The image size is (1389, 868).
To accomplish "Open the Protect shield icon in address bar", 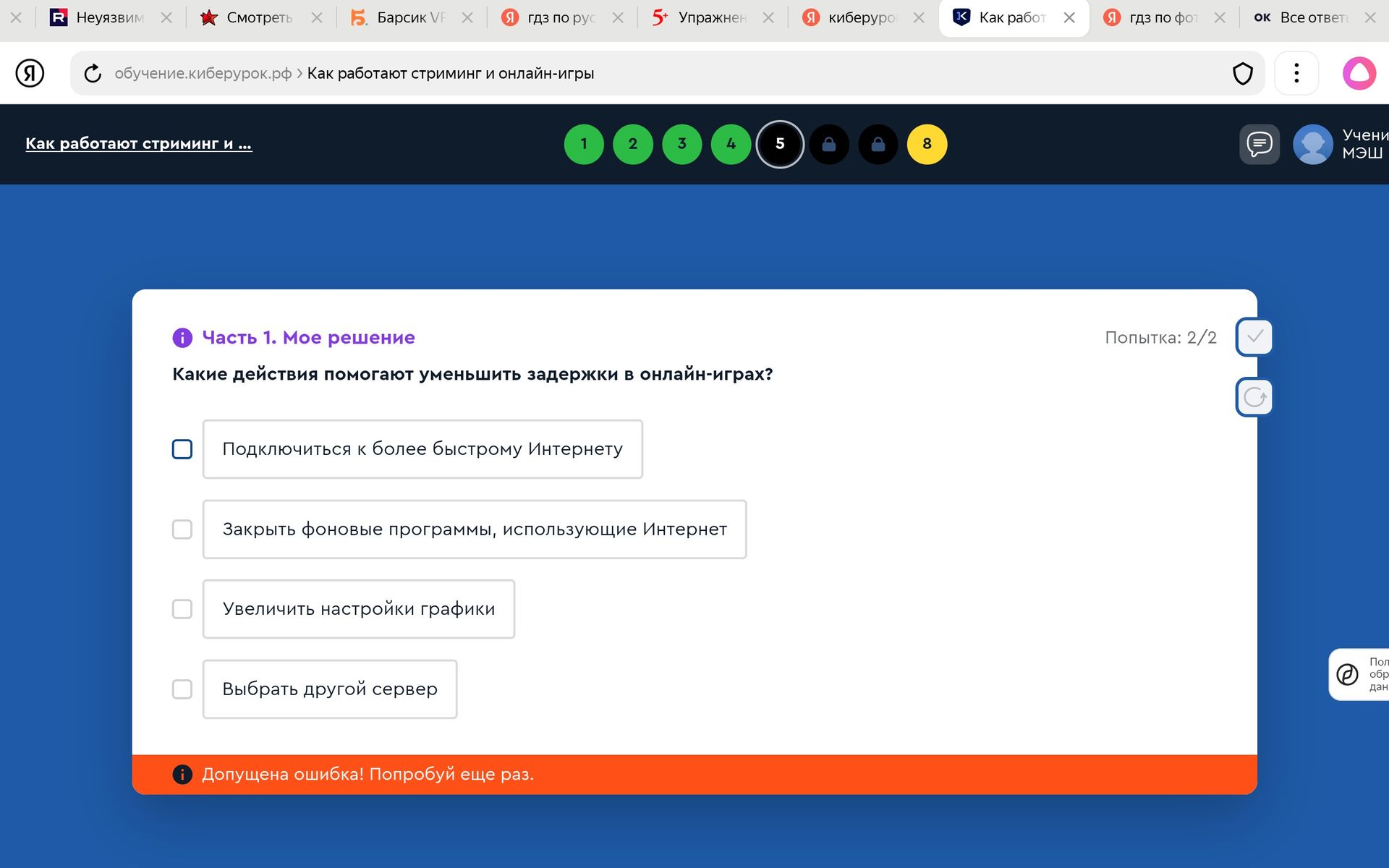I will 1242,73.
